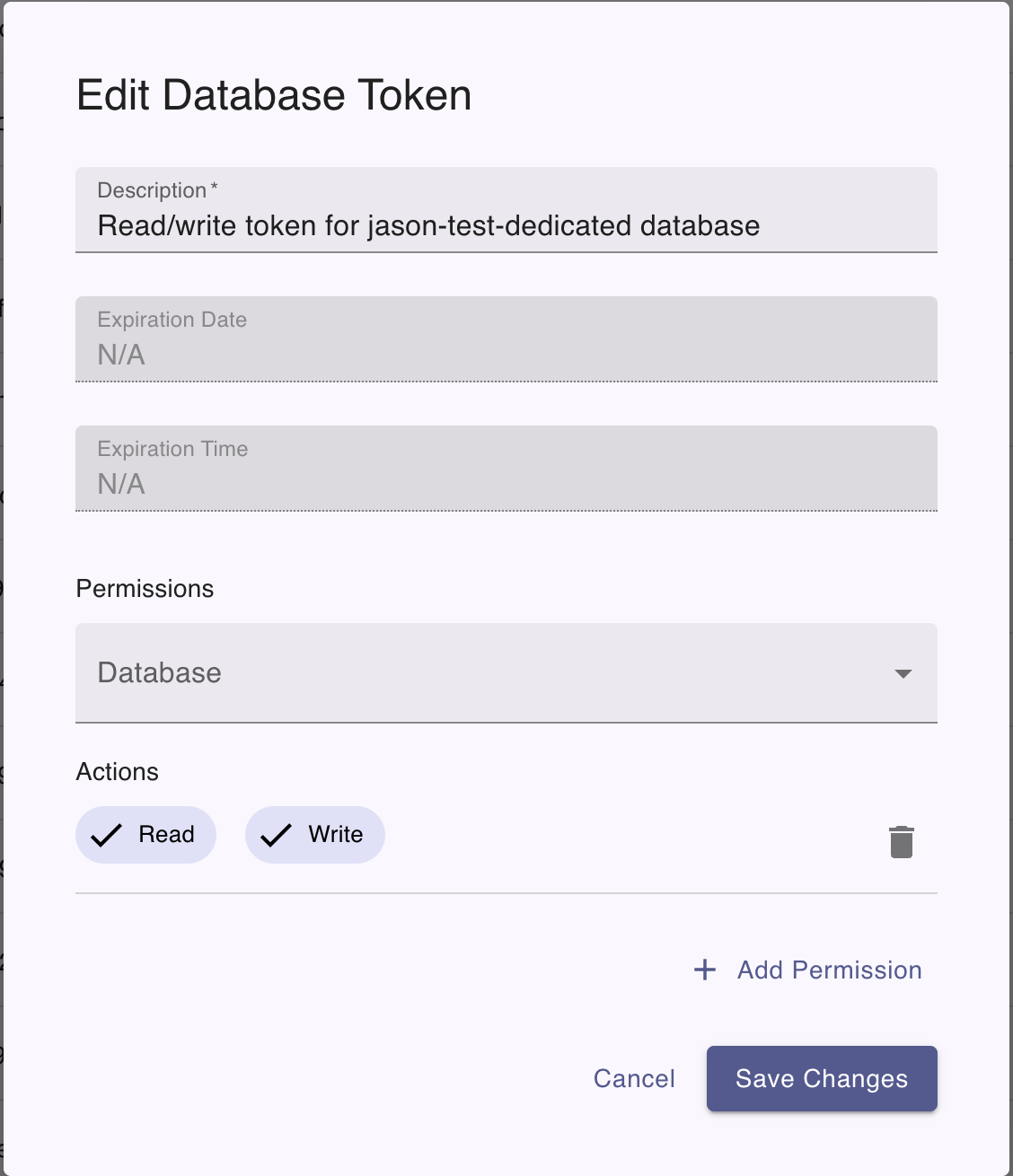Screen dimensions: 1013x1176
Task: Click the trash icon to delete permission
Action: coord(901,841)
